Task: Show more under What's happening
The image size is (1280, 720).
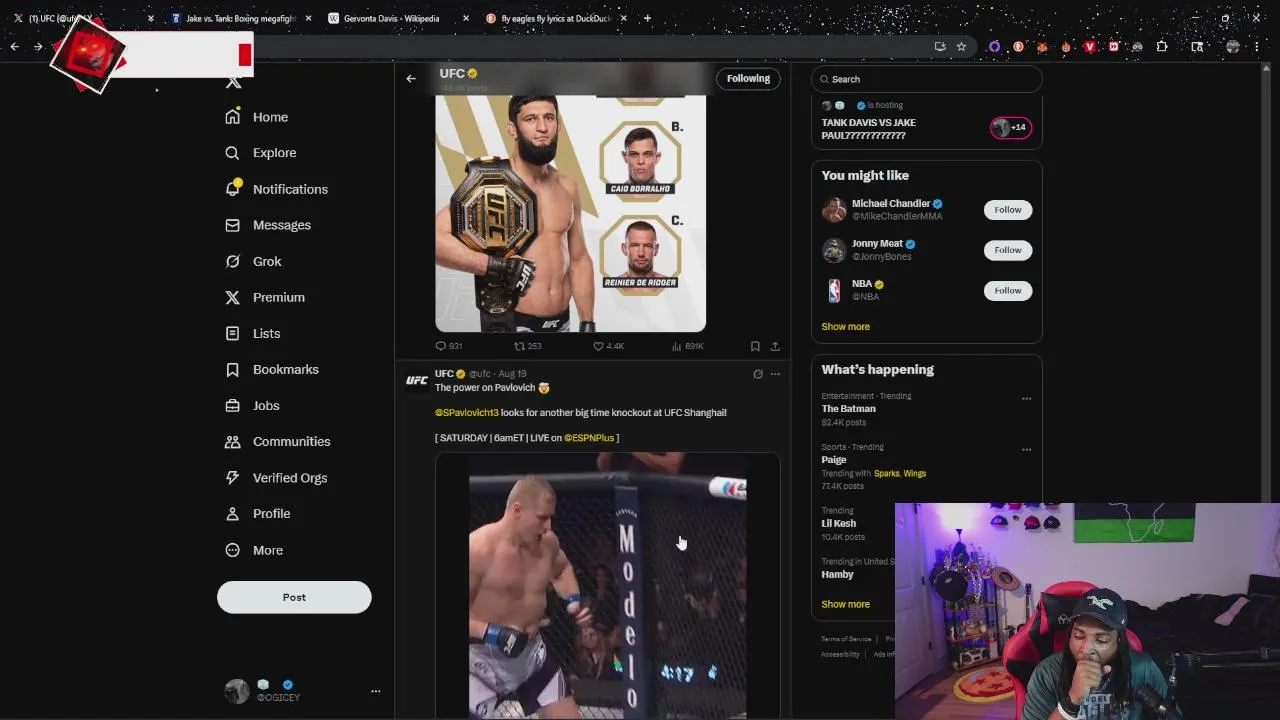Action: (845, 604)
